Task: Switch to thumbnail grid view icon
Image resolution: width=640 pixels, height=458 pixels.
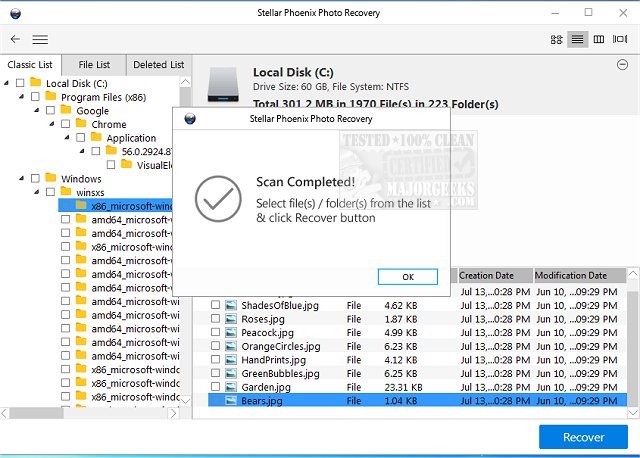Action: pyautogui.click(x=556, y=39)
